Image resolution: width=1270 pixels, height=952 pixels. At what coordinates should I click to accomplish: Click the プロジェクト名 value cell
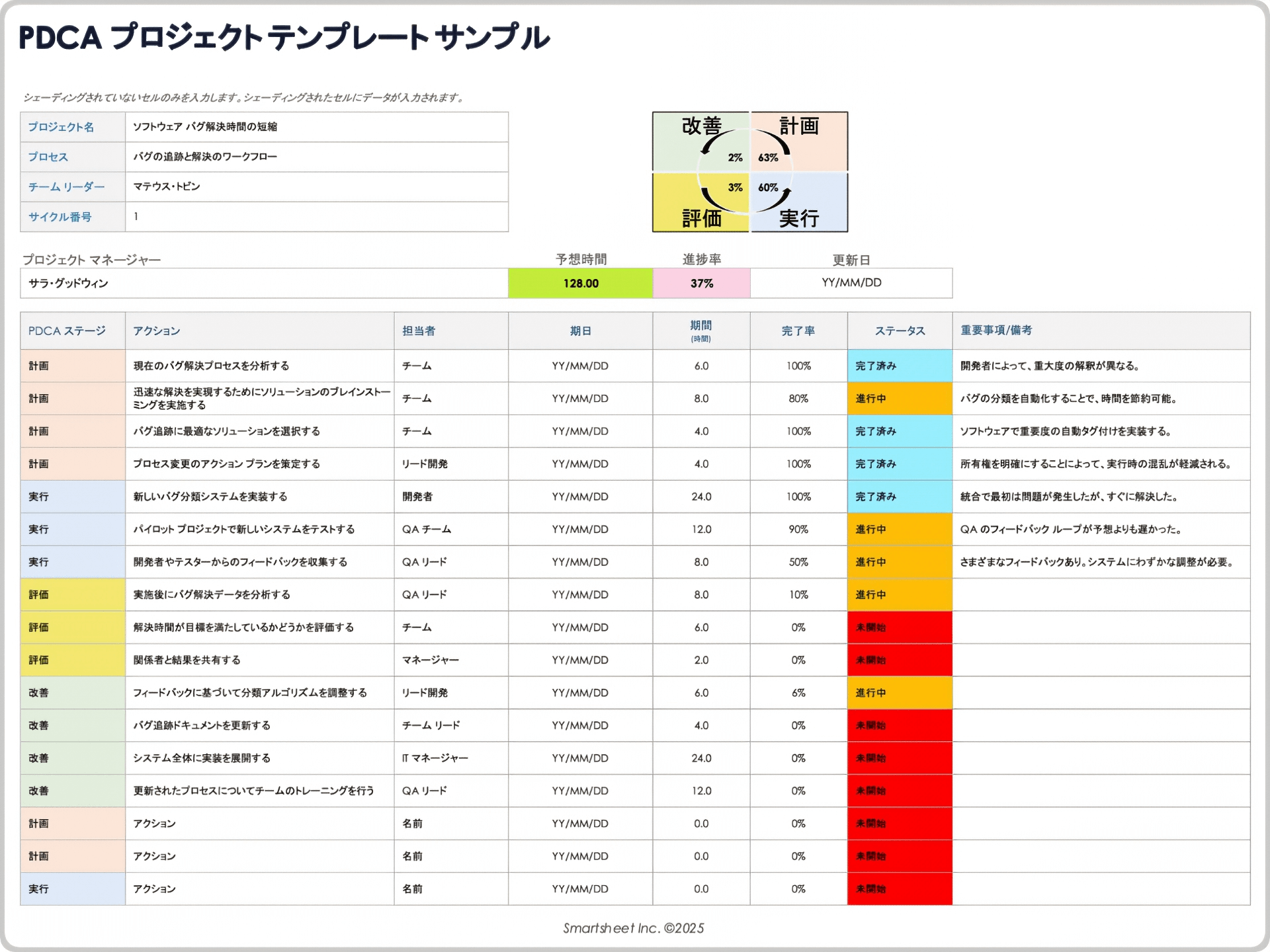tap(317, 127)
